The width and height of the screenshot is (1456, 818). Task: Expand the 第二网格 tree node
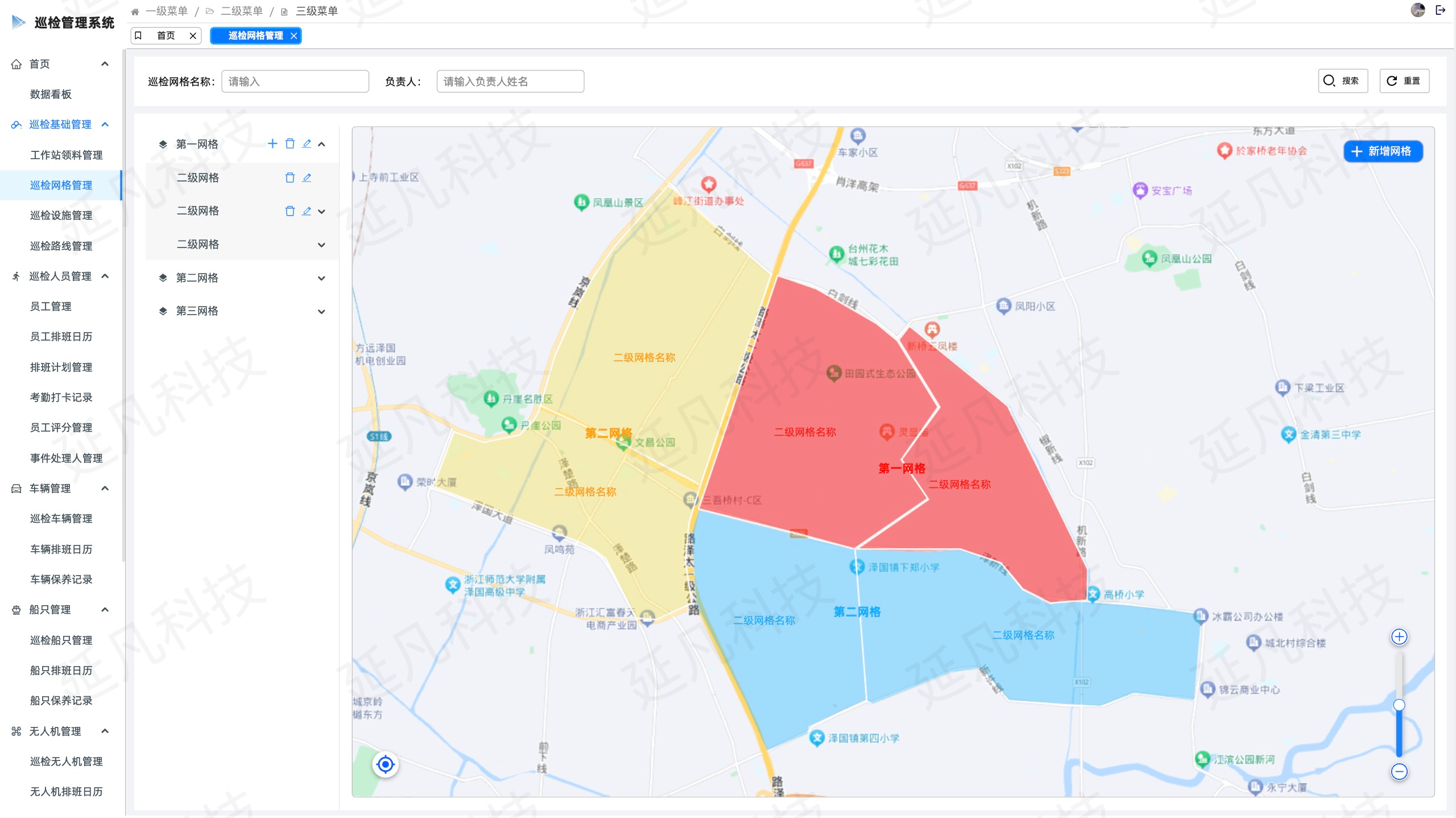[321, 278]
